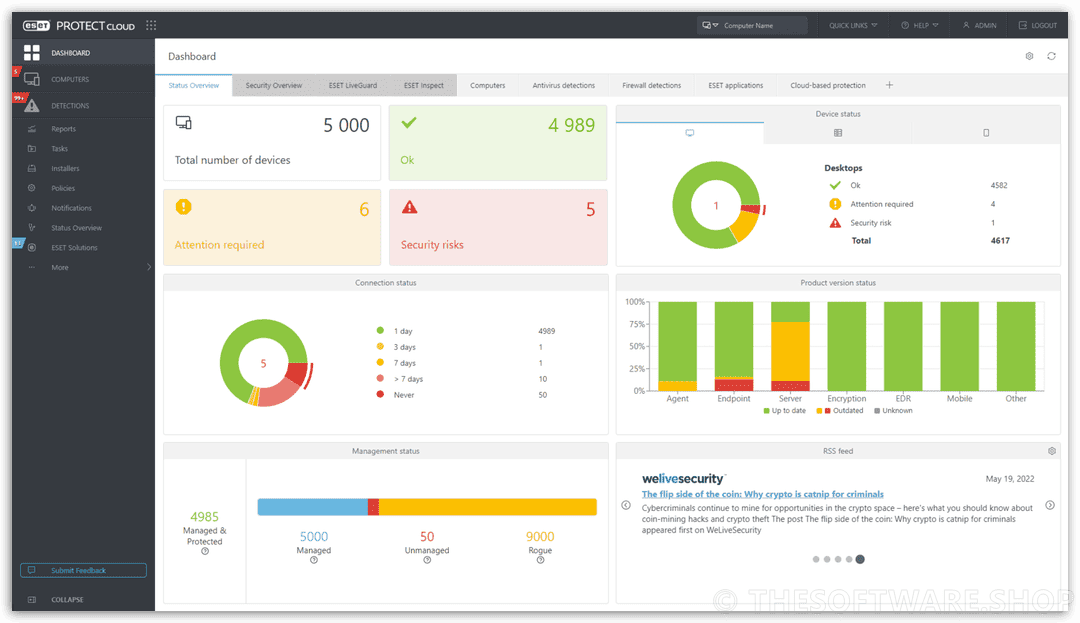Select the Desktops tab icon in Device status

point(689,133)
